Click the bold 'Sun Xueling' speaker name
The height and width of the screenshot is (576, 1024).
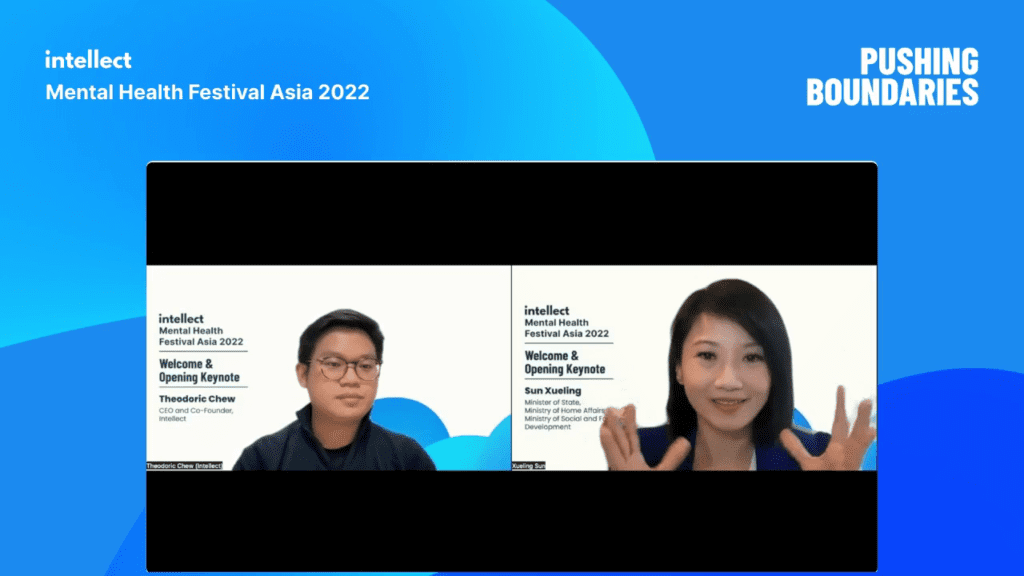pyautogui.click(x=552, y=391)
